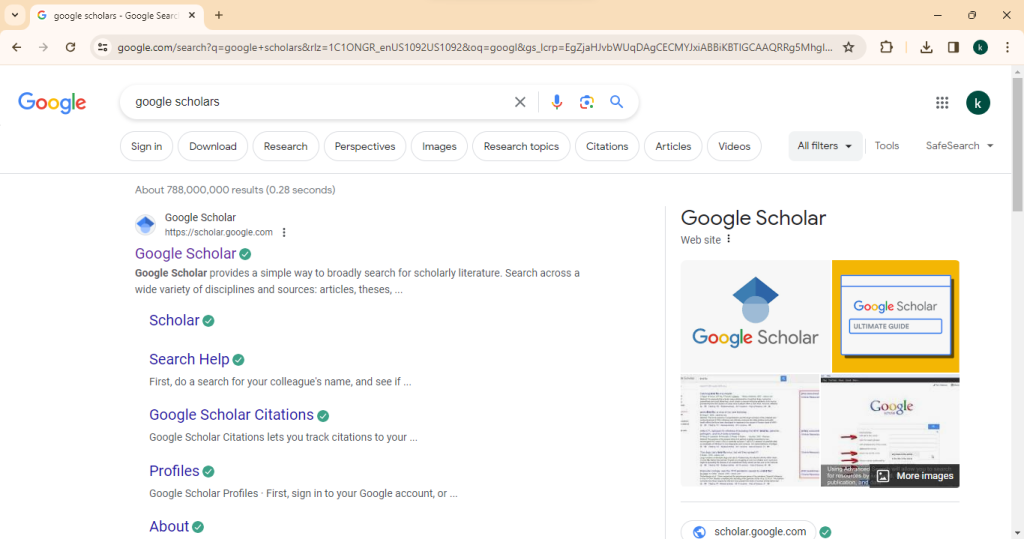Select the Citations filter chip
The image size is (1024, 539).
pos(607,146)
